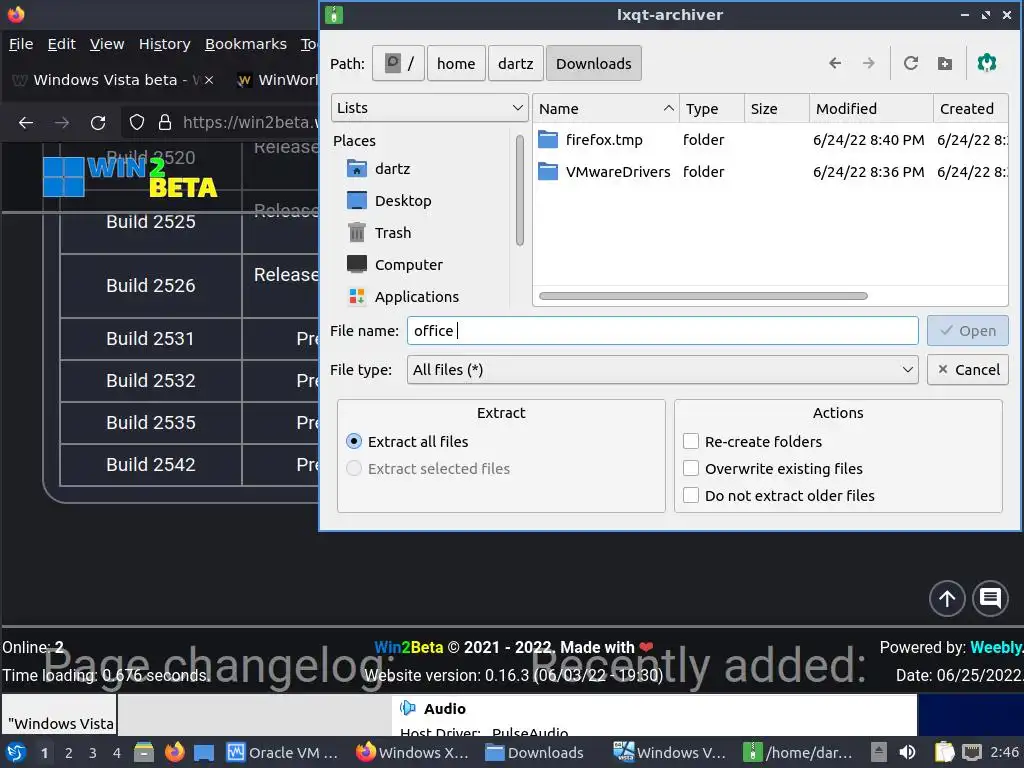Sort by Name column header
The width and height of the screenshot is (1024, 768).
click(x=605, y=109)
